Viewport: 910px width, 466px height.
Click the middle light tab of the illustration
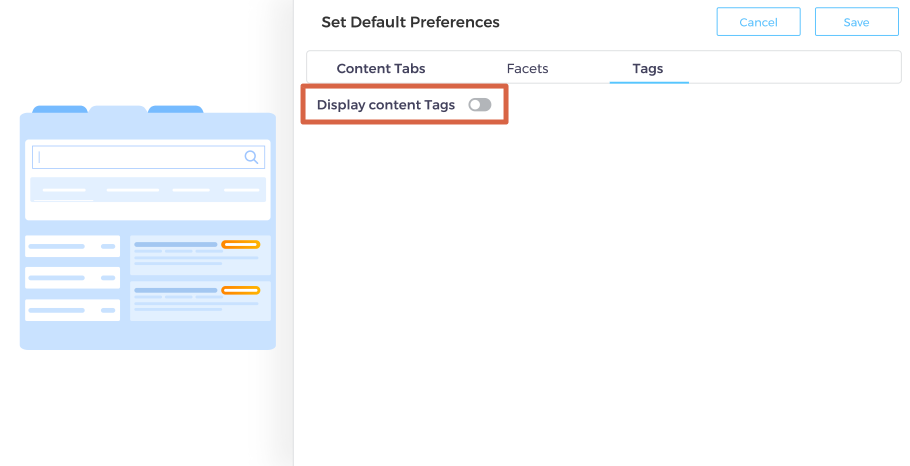coord(118,109)
